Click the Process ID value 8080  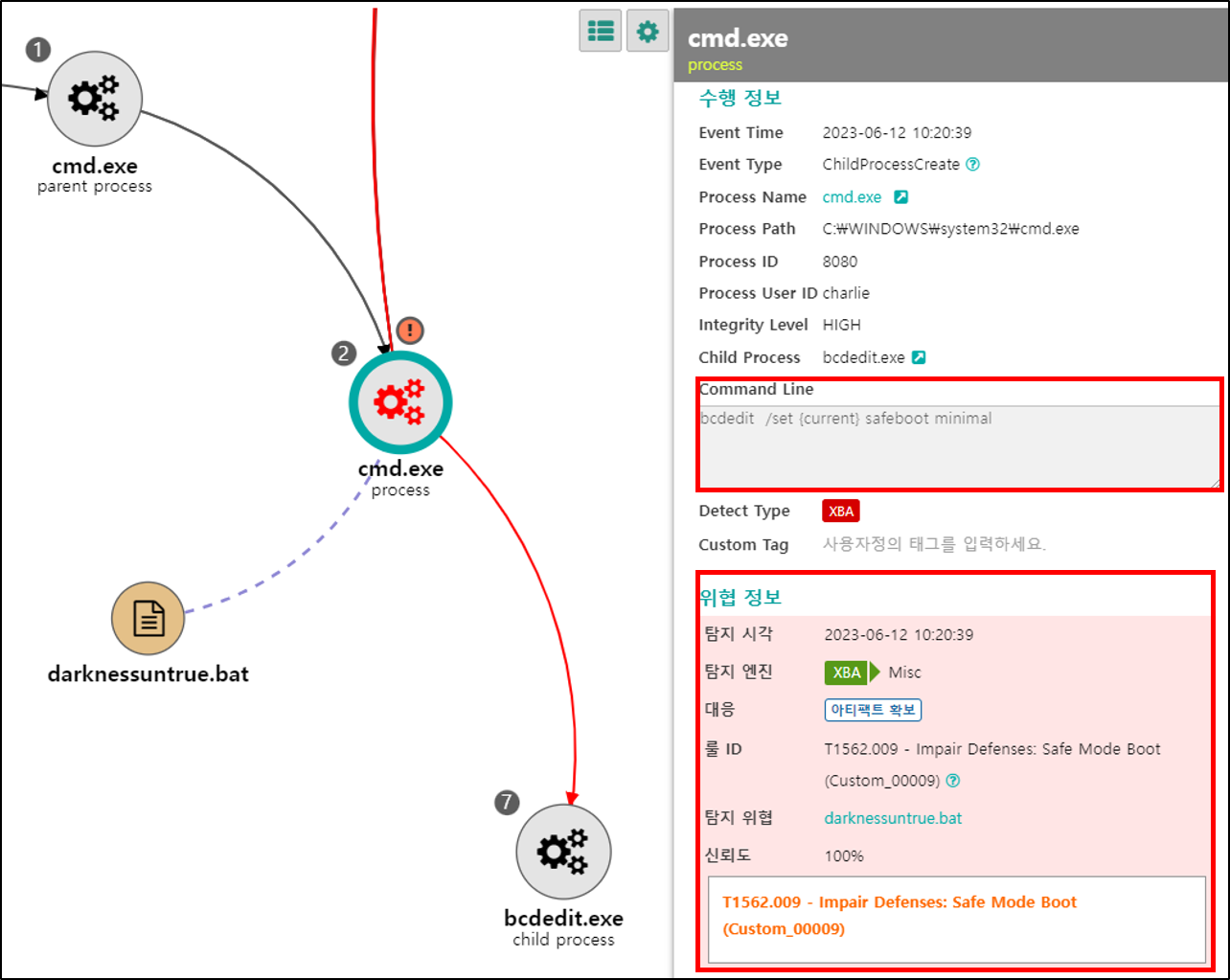[x=840, y=262]
